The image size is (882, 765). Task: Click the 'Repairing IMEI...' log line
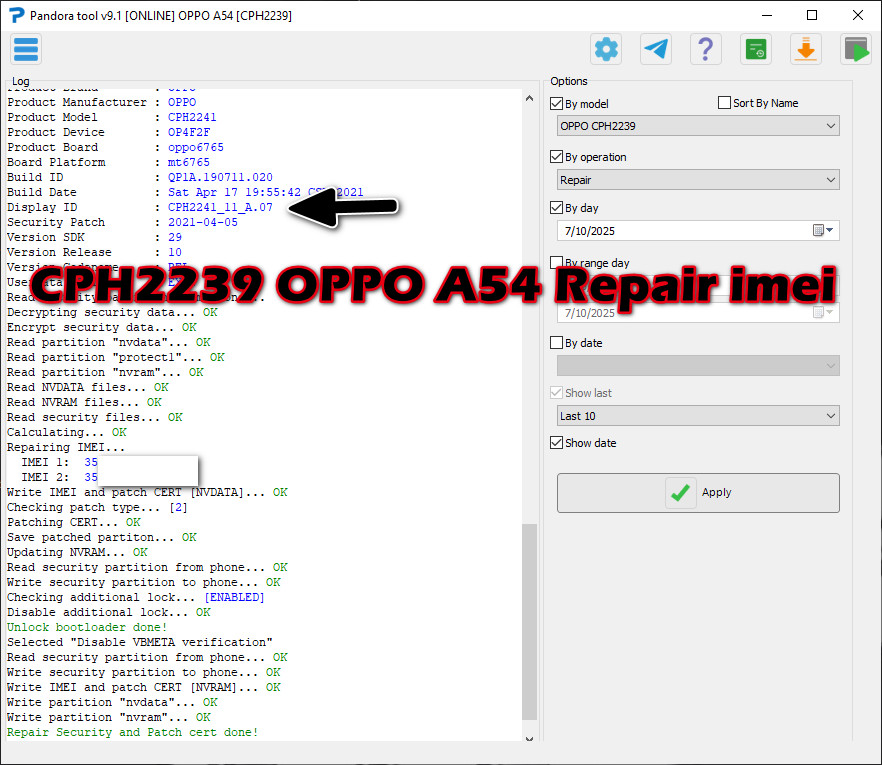[66, 447]
